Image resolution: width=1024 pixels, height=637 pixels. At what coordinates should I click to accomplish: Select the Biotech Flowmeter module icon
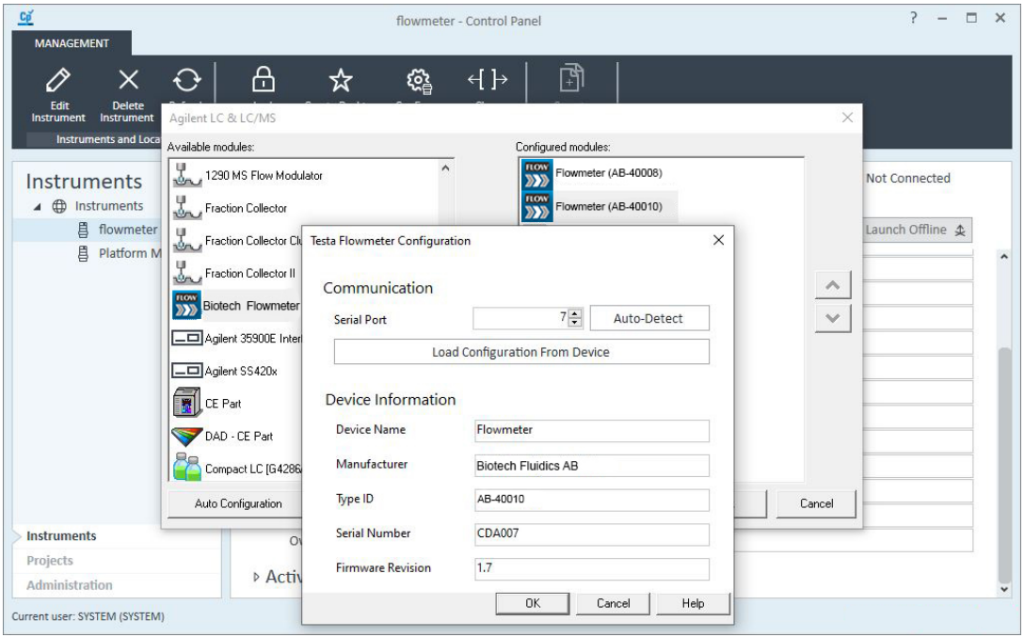187,306
